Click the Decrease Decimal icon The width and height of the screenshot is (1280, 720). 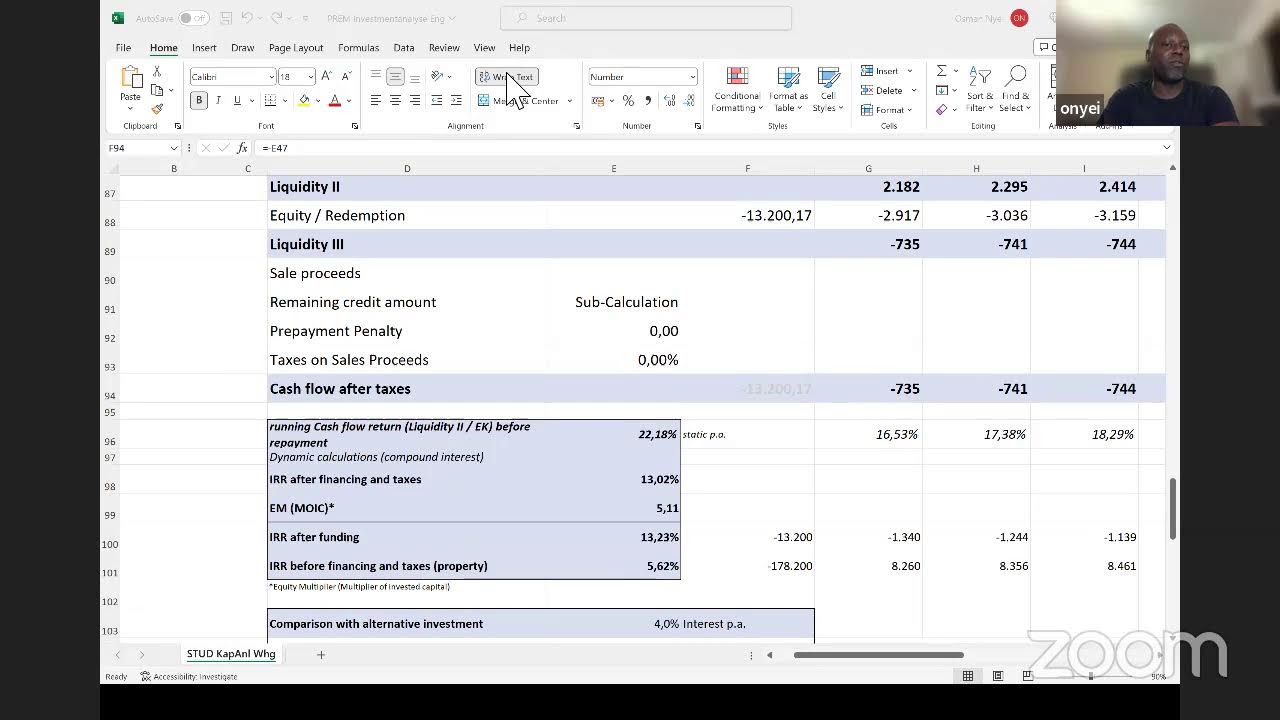(689, 101)
